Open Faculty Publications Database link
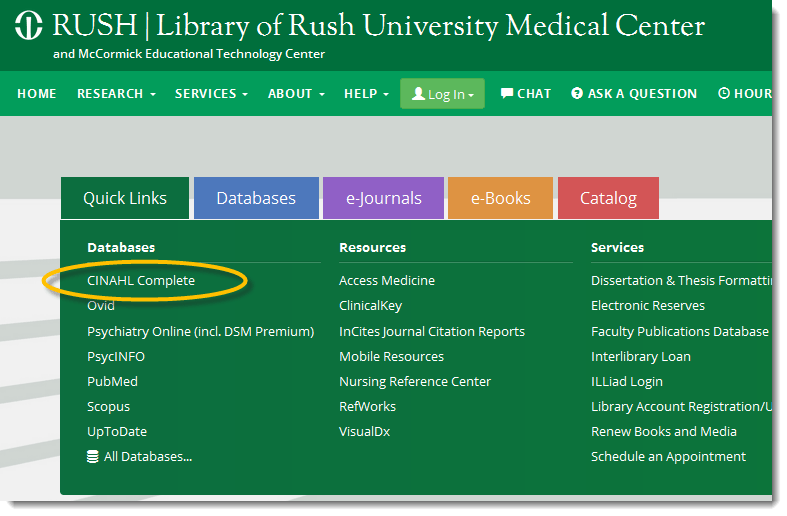The image size is (787, 516). pyautogui.click(x=680, y=332)
